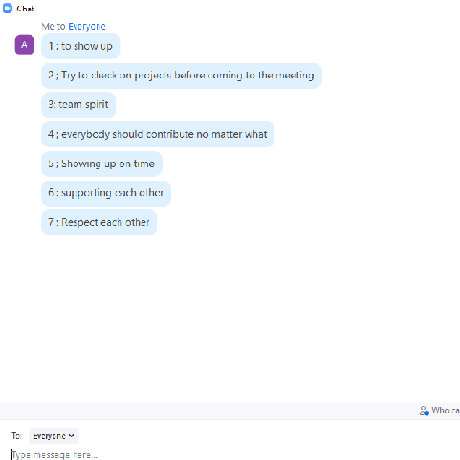Click the person icon beside Who can see

(424, 411)
